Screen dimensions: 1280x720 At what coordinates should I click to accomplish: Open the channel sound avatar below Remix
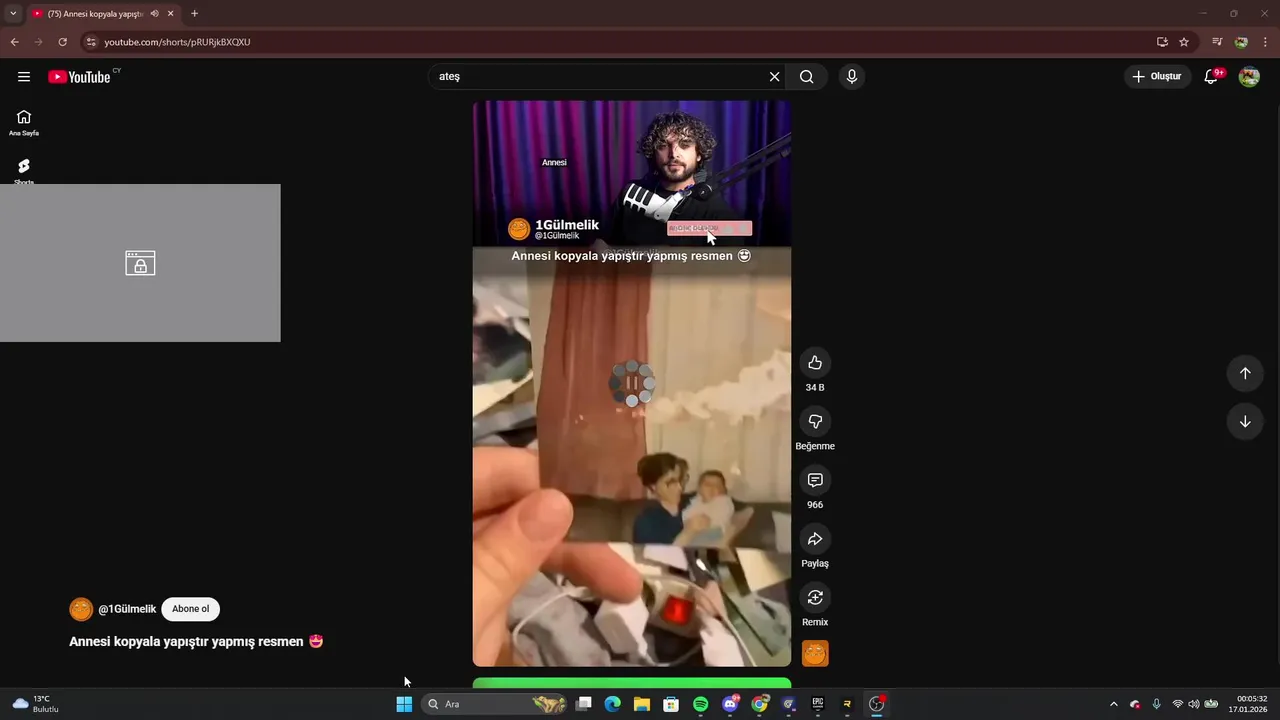pos(815,654)
